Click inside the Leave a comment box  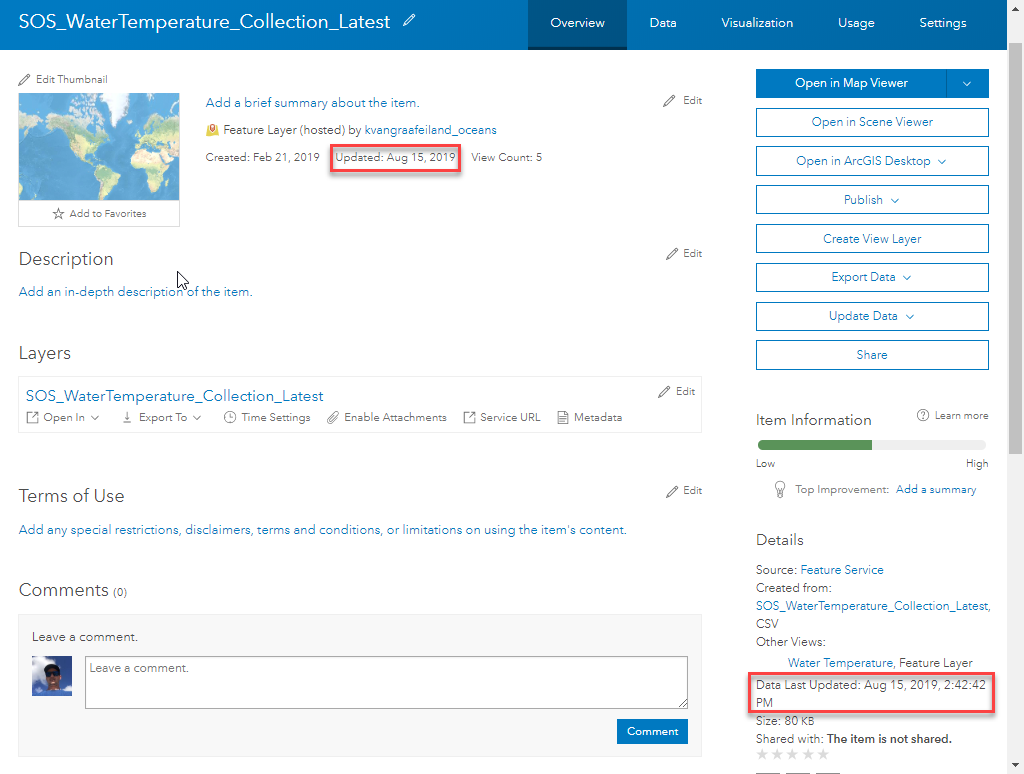click(x=386, y=683)
